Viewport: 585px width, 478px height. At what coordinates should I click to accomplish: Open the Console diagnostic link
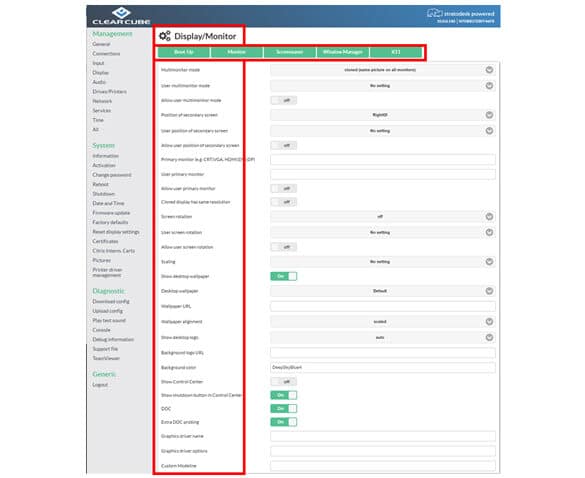101,330
